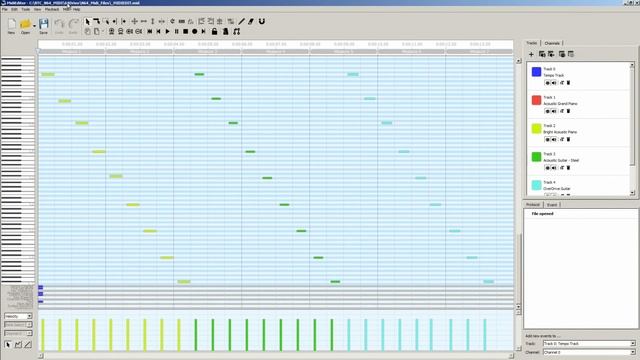Save the file with floppy disk icon

coord(43,26)
